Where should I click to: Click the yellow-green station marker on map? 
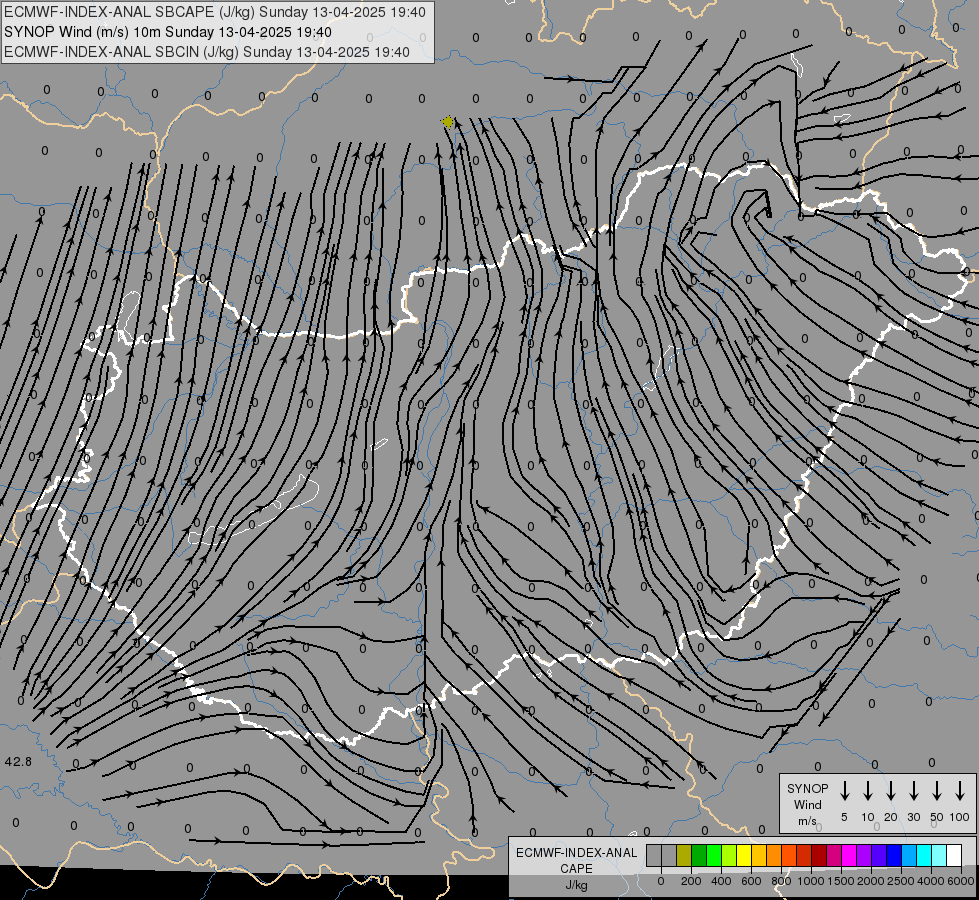tap(447, 122)
